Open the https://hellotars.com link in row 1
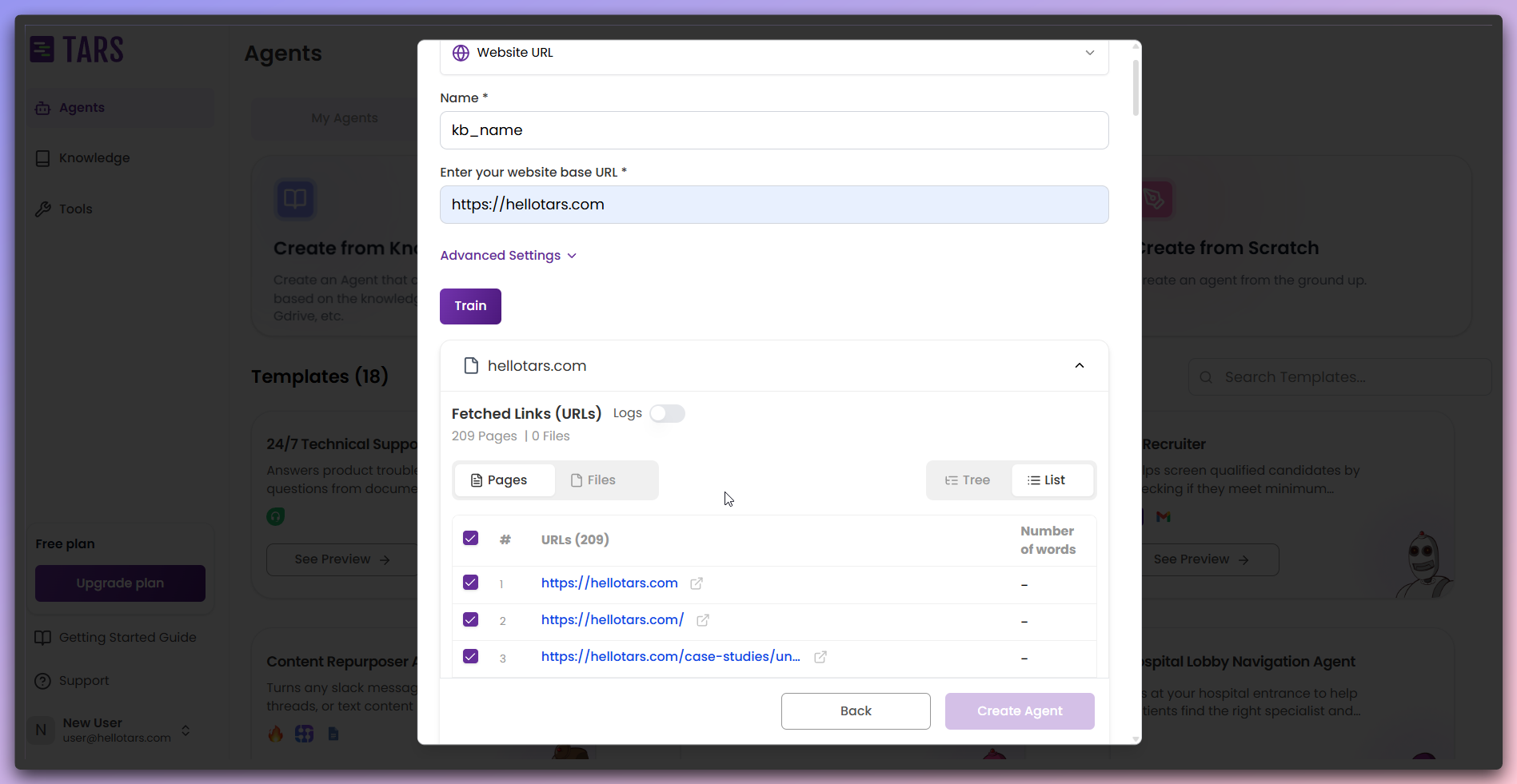This screenshot has height=784, width=1517. tap(609, 583)
